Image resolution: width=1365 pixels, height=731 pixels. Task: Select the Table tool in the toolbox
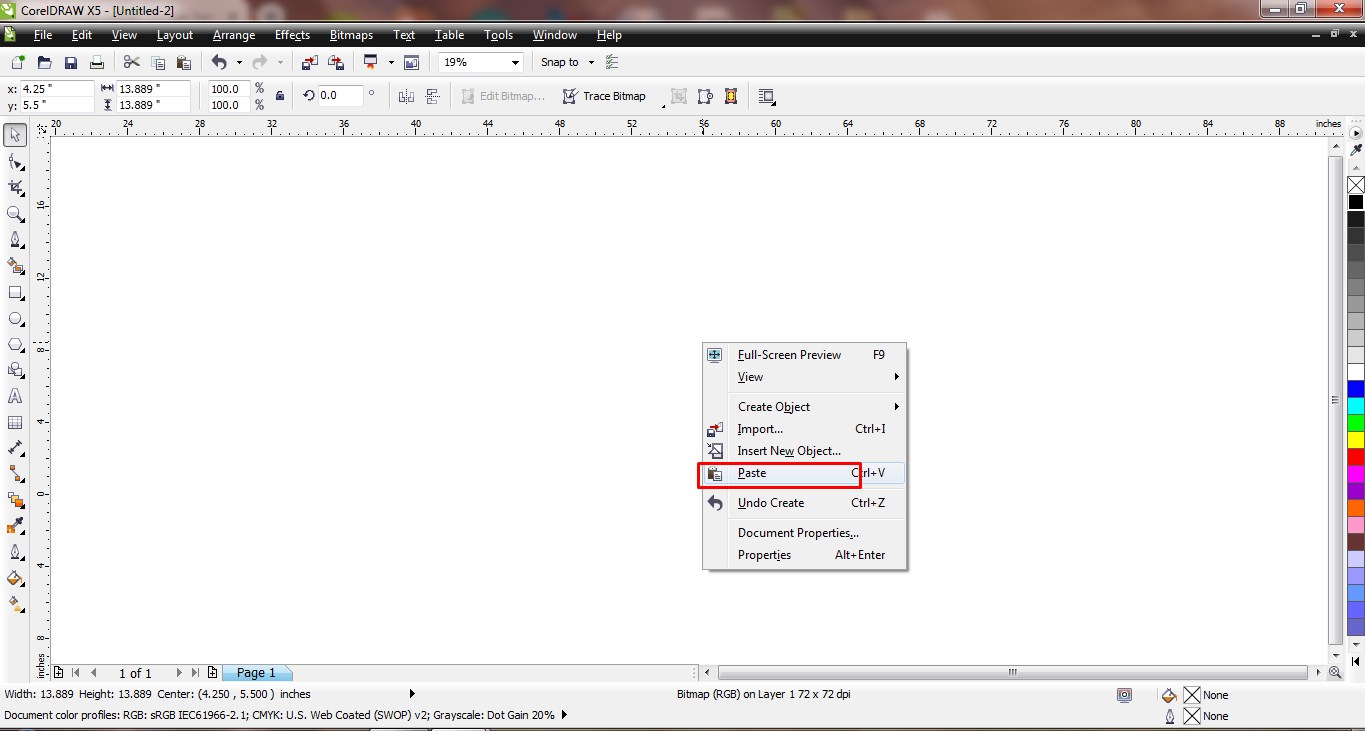pos(16,422)
